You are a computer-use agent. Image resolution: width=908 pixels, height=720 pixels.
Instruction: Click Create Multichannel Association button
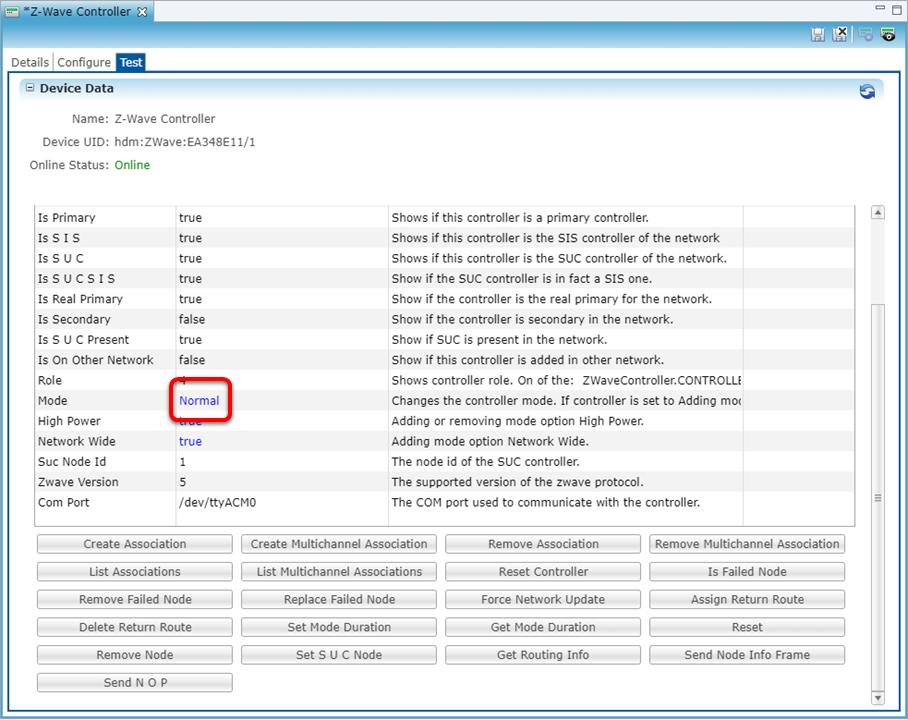[339, 544]
